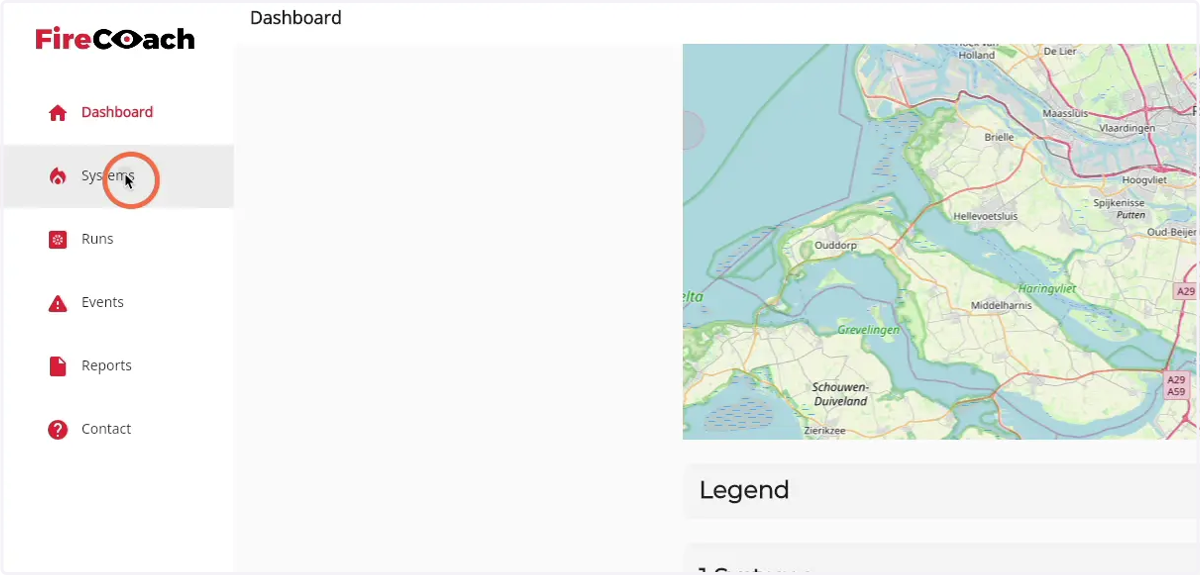
Task: Click the gray circle at map edge
Action: point(693,131)
